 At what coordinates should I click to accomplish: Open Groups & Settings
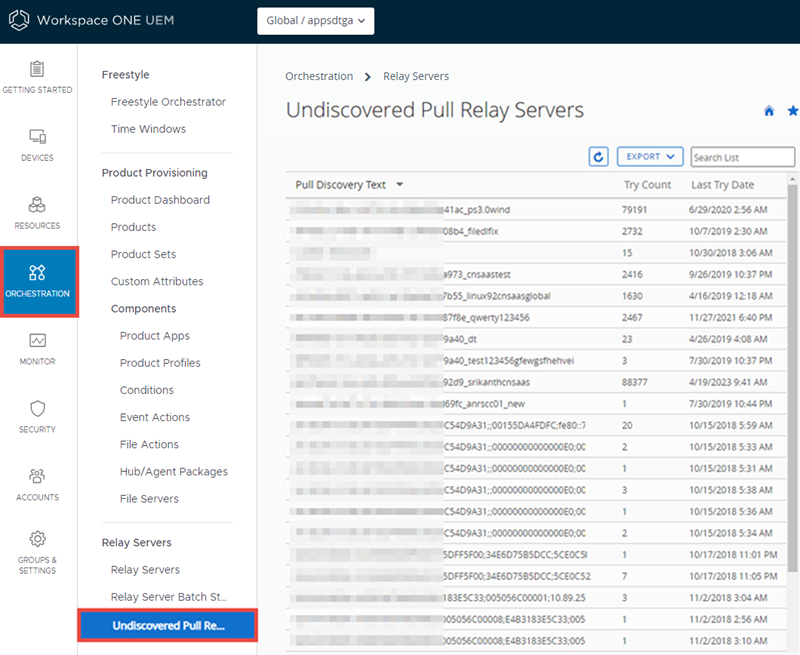(37, 552)
